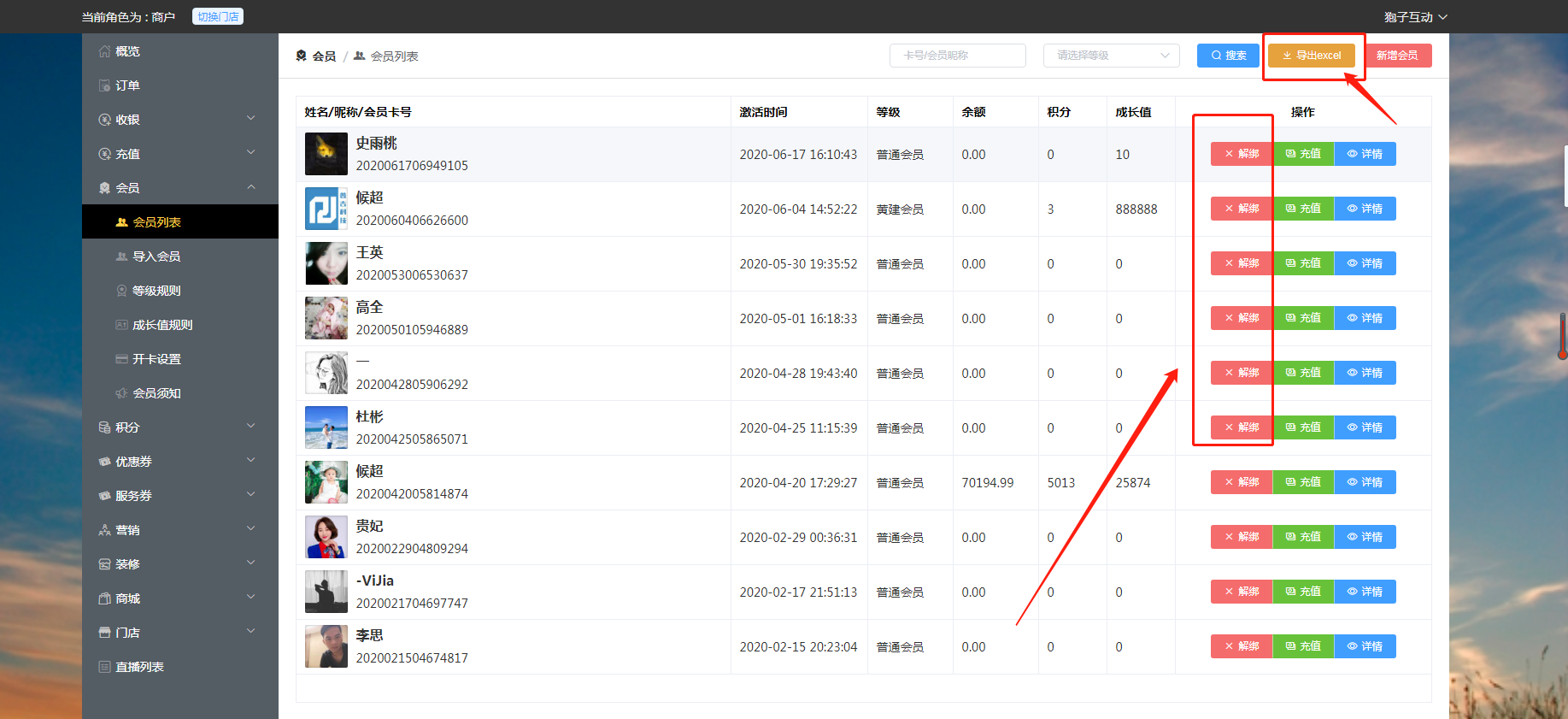Viewport: 1568px width, 719px height.
Task: Click avatar thumbnail of 王英
Action: 326,263
